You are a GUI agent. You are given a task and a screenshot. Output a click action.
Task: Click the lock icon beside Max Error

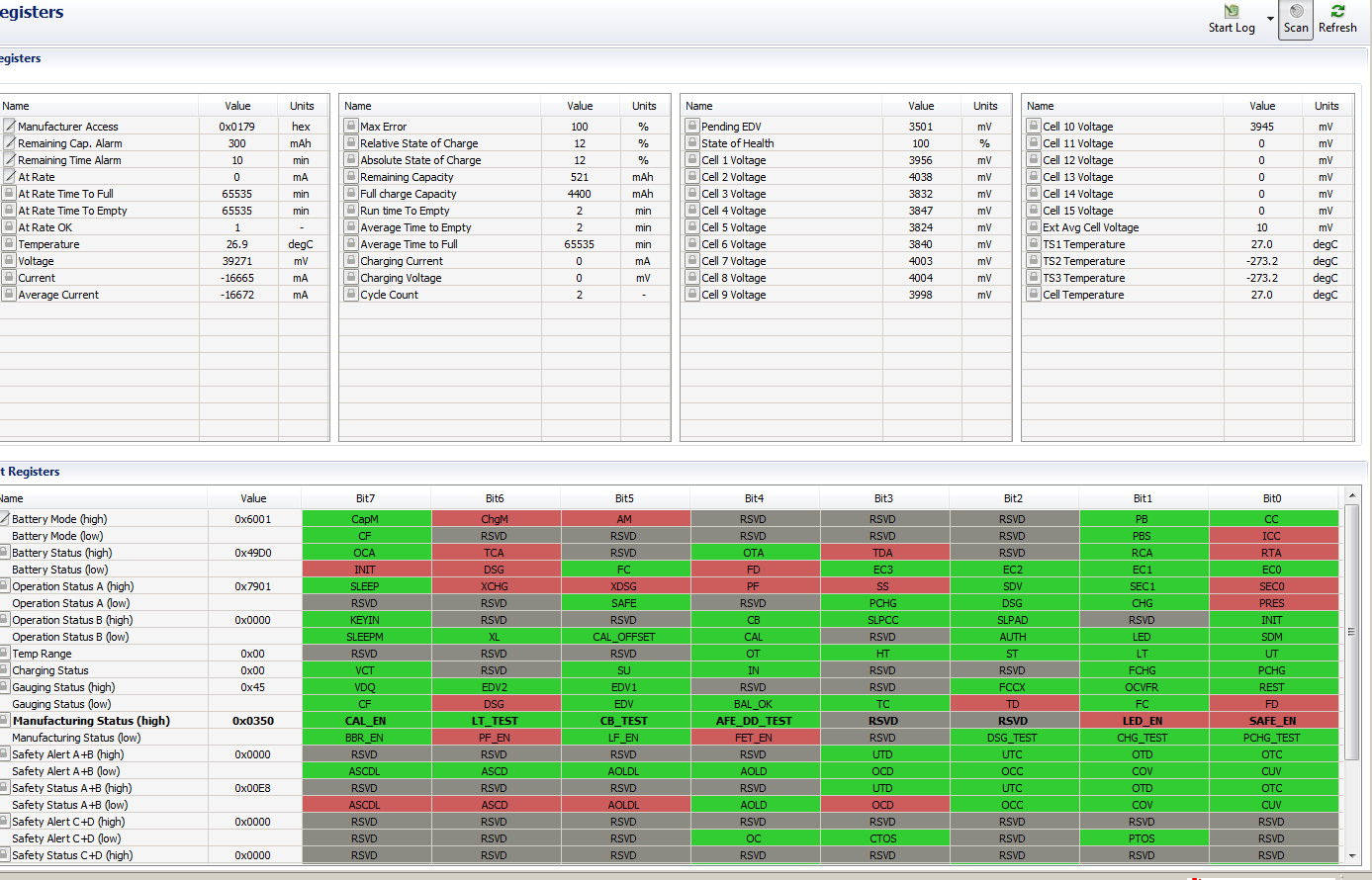click(351, 127)
